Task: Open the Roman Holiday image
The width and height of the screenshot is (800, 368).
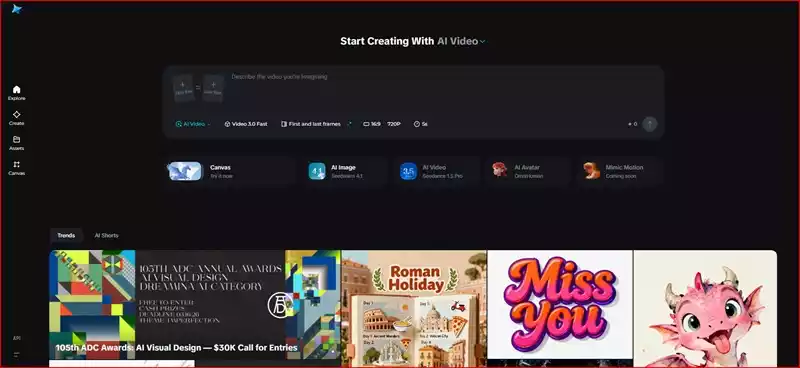Action: coord(414,309)
